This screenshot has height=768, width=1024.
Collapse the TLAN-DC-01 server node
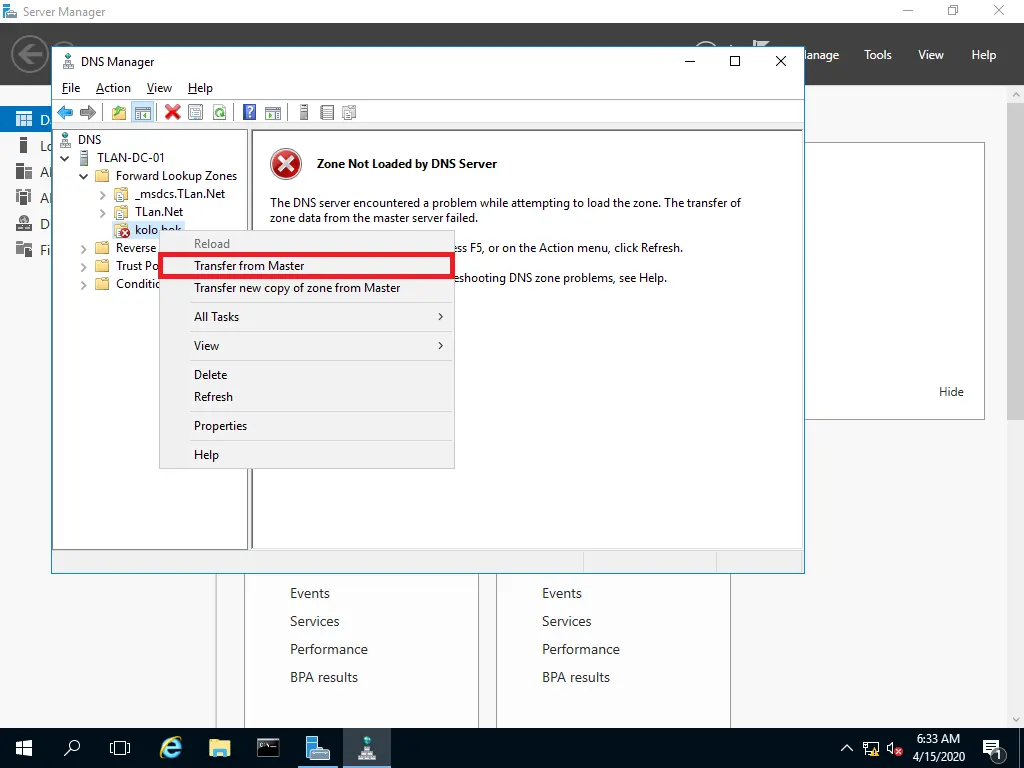click(x=65, y=158)
